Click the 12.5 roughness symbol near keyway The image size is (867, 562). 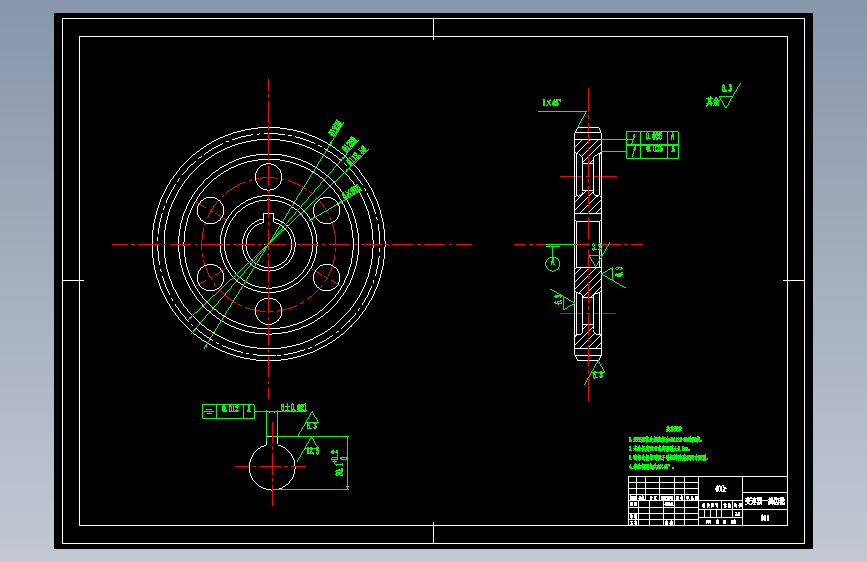(x=310, y=449)
